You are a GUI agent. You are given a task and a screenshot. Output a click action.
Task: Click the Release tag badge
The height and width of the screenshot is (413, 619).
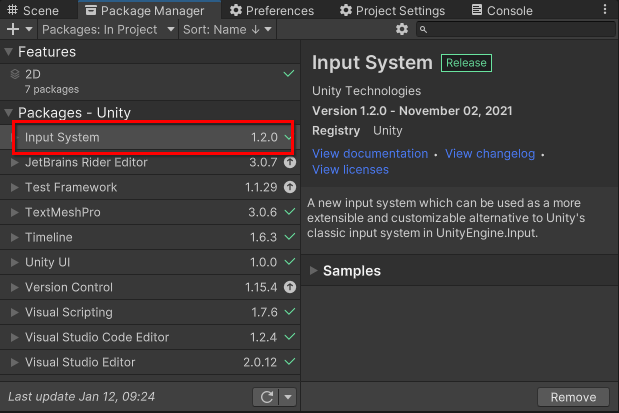(x=466, y=63)
